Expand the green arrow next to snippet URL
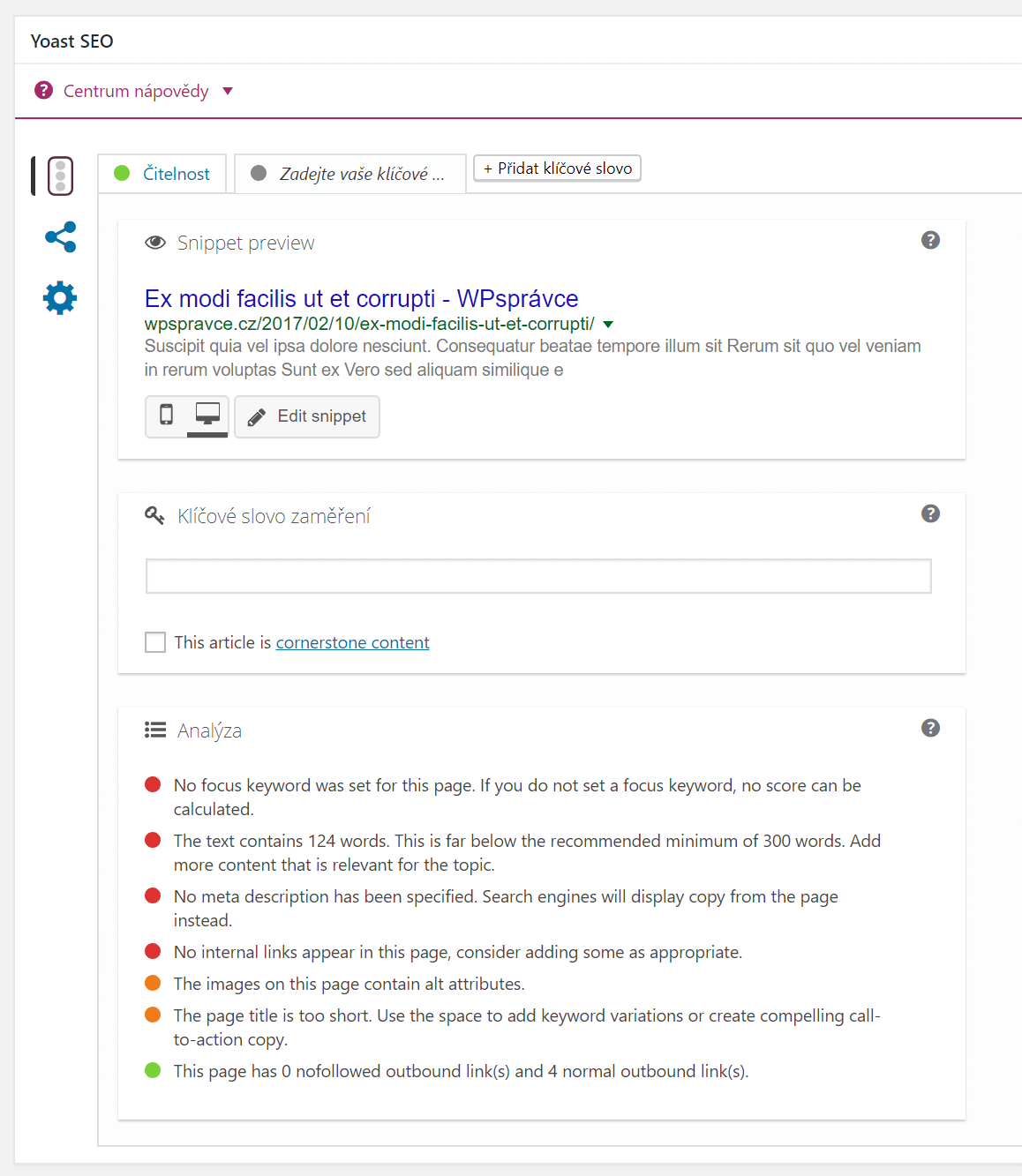Viewport: 1022px width, 1176px height. pos(608,325)
